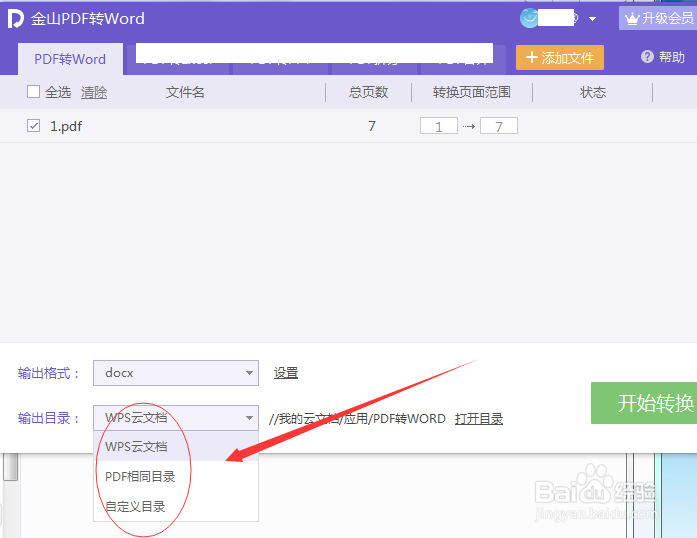Click the 总页数 column header
The width and height of the screenshot is (697, 538).
pyautogui.click(x=368, y=92)
